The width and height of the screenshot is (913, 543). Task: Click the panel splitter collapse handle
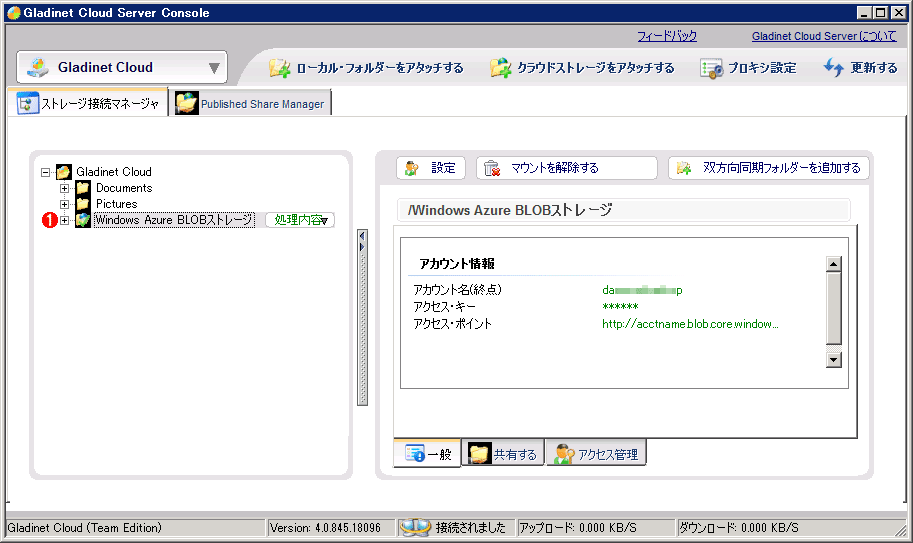(362, 242)
